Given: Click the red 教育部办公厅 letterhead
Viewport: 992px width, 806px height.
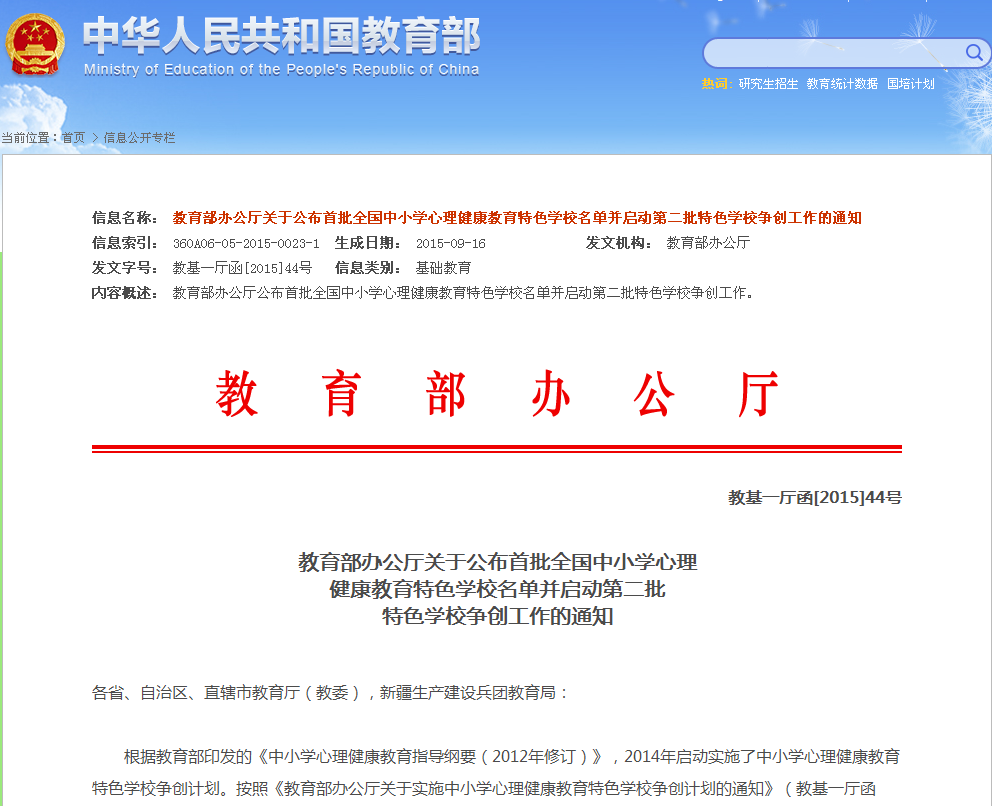Looking at the screenshot, I should [497, 394].
